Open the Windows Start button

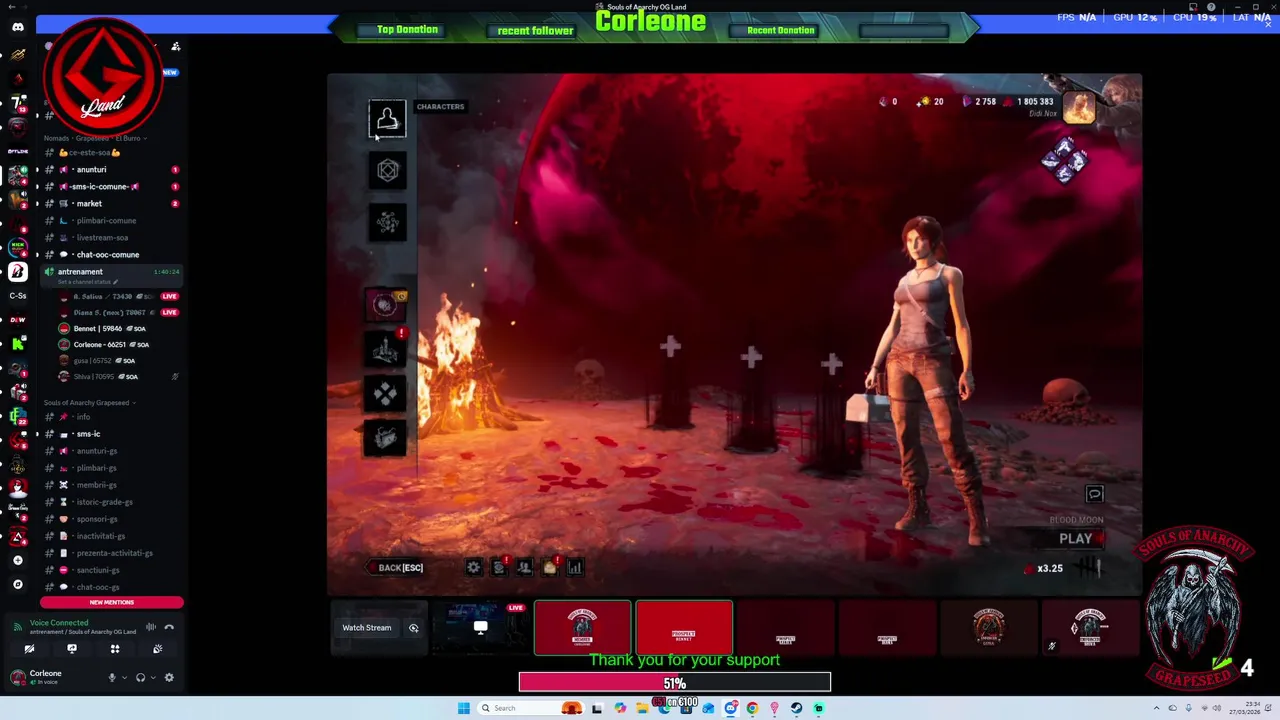[464, 708]
